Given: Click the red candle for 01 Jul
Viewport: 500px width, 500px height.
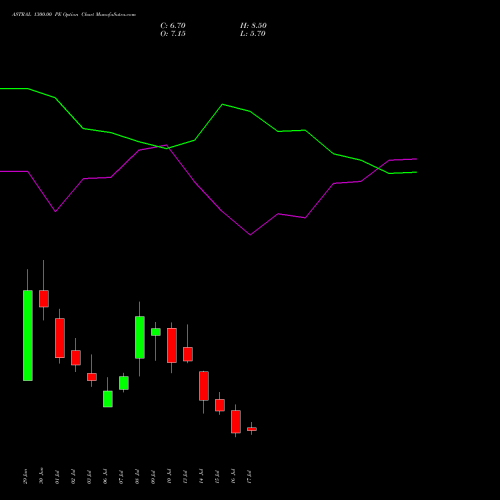Looking at the screenshot, I should point(60,338).
